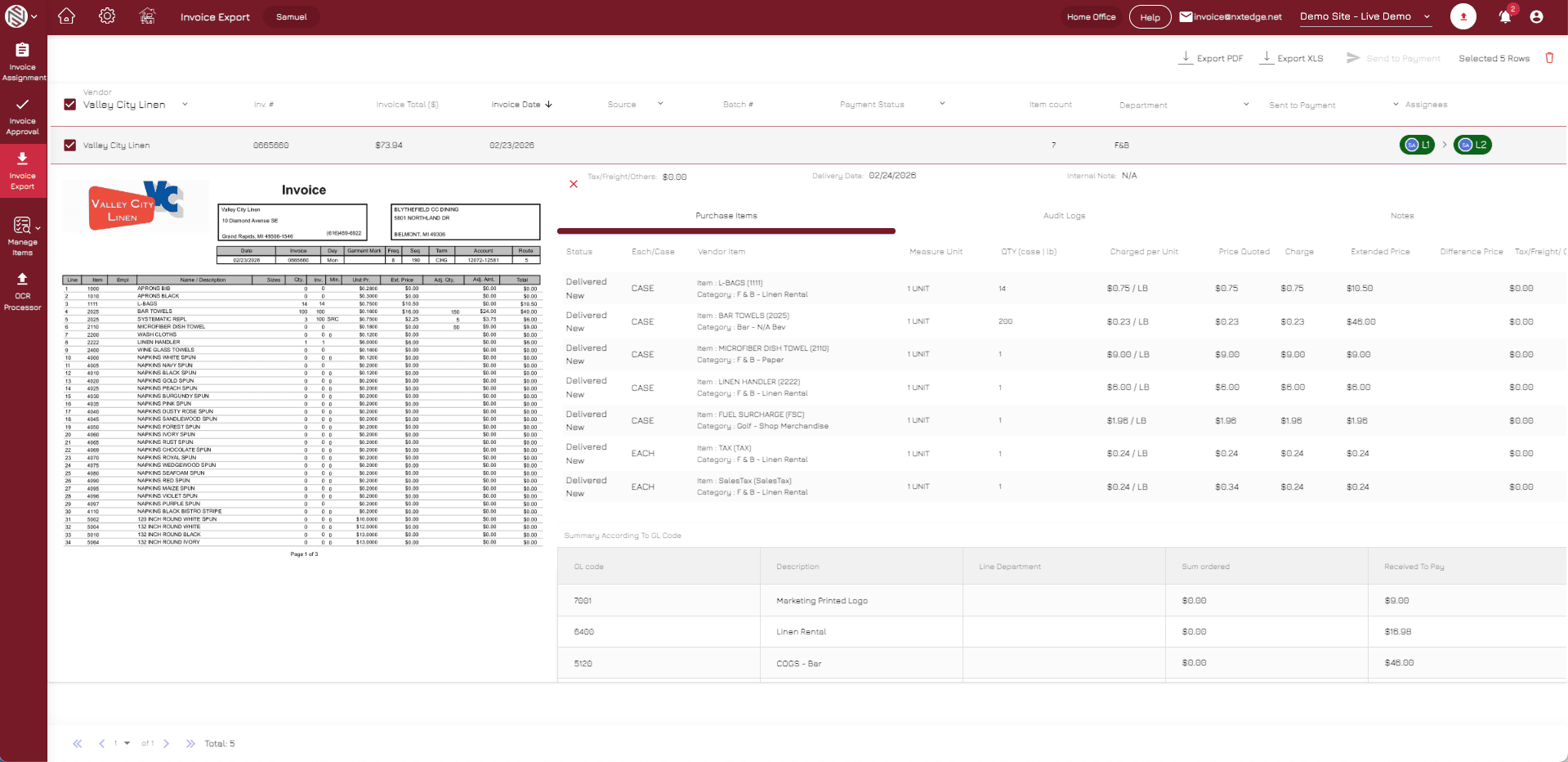This screenshot has height=762, width=1568.
Task: Expand the Department filter dropdown
Action: pyautogui.click(x=1246, y=104)
